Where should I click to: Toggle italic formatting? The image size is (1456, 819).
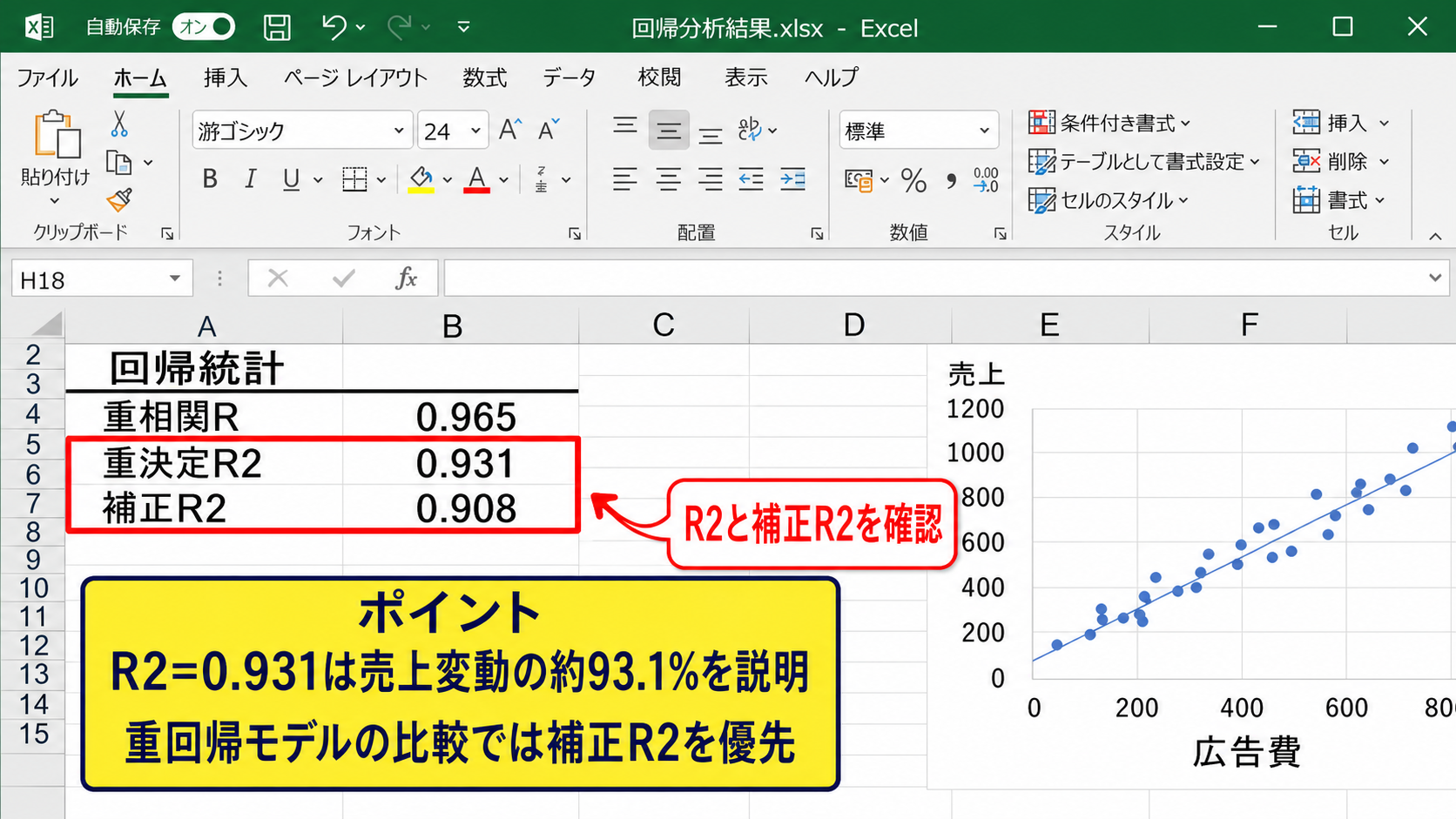click(x=250, y=179)
